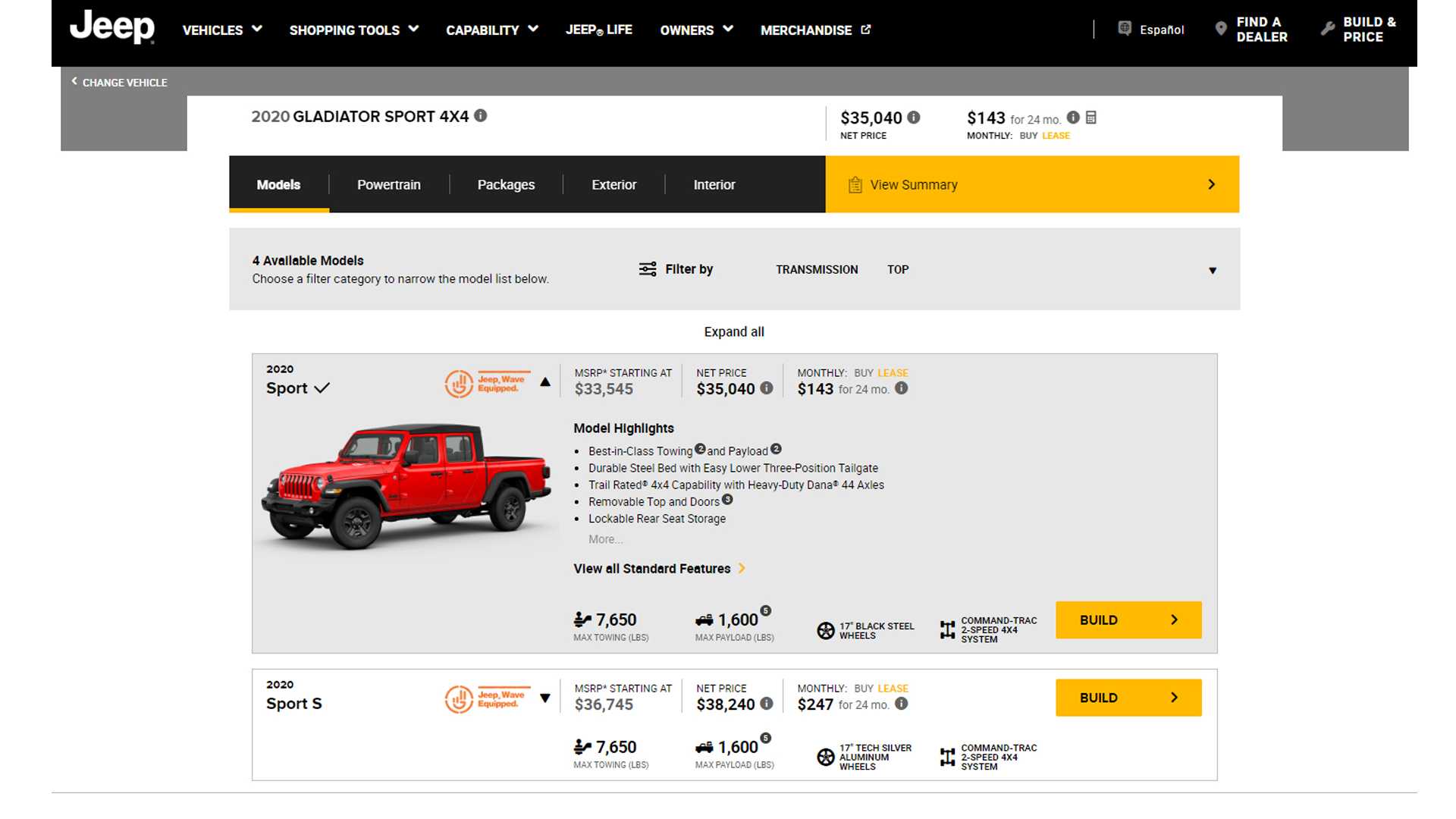Show info for header $143 monthly payment
The height and width of the screenshot is (819, 1456).
[x=1073, y=117]
